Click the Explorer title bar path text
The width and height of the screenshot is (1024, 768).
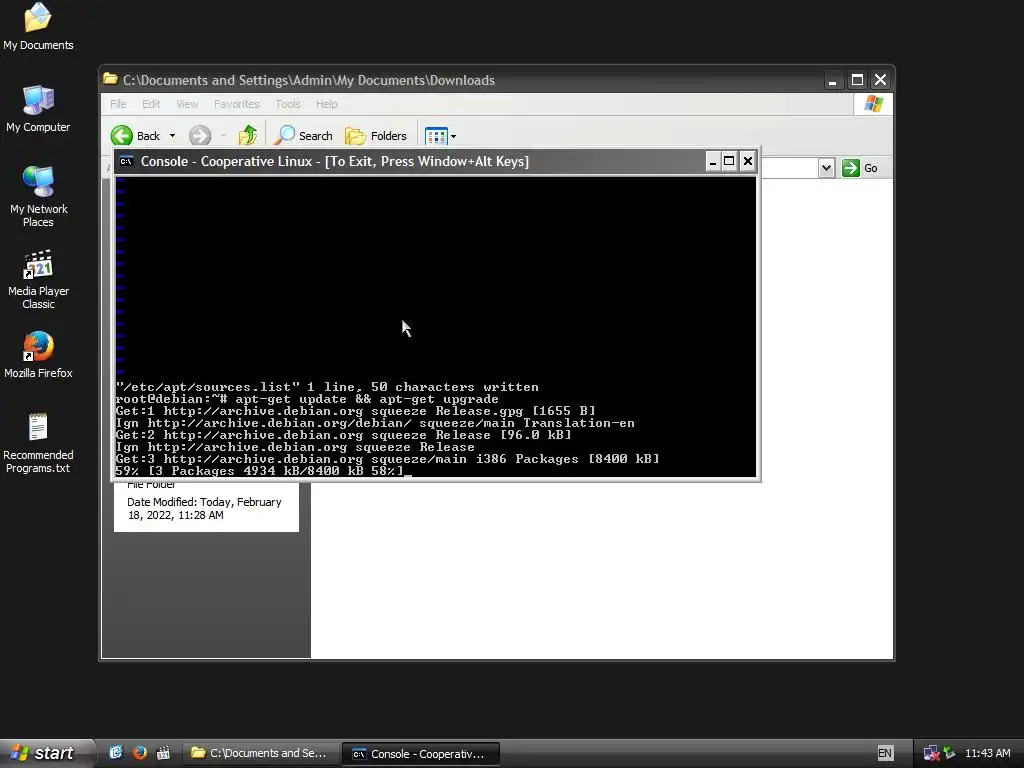[x=309, y=80]
